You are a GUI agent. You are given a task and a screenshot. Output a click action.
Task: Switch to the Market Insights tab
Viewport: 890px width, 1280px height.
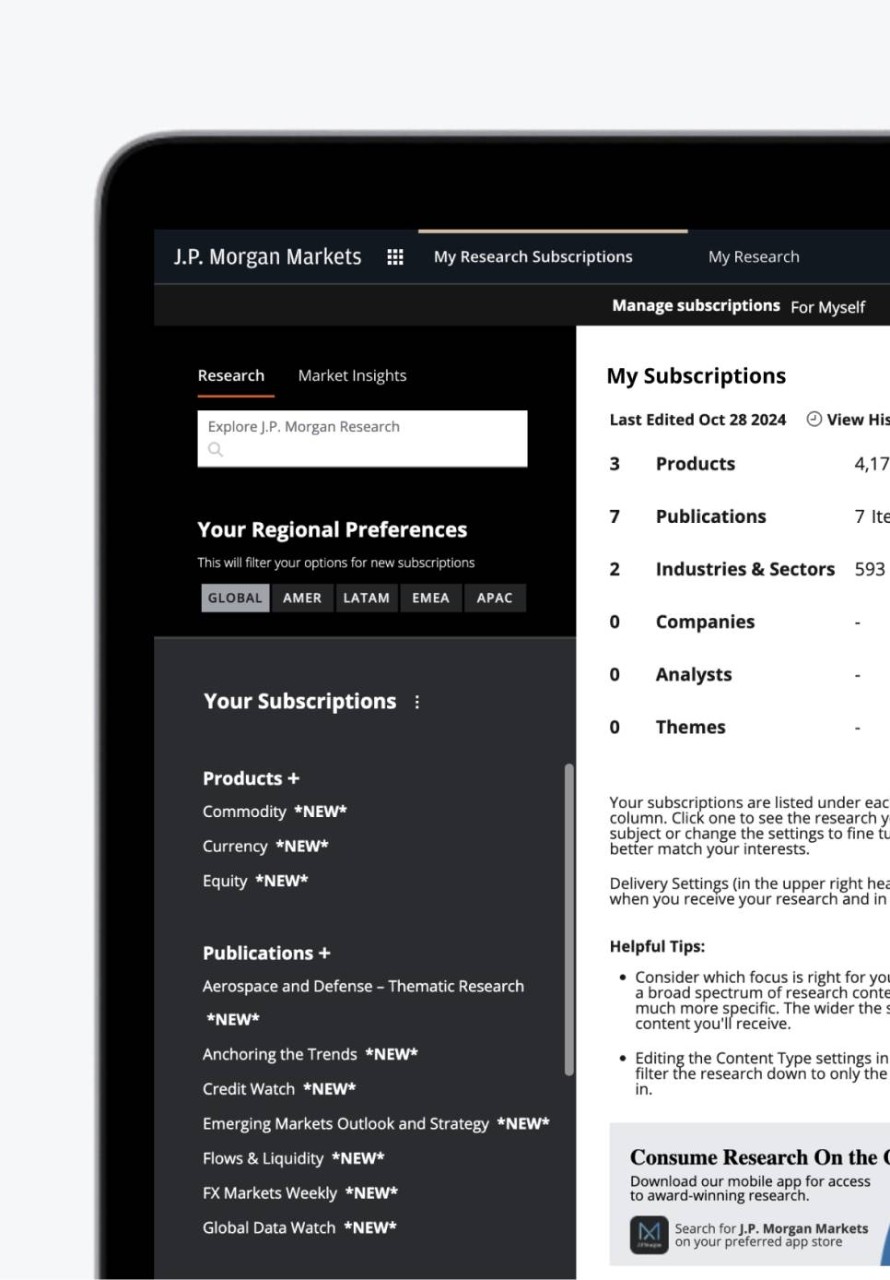(x=352, y=375)
